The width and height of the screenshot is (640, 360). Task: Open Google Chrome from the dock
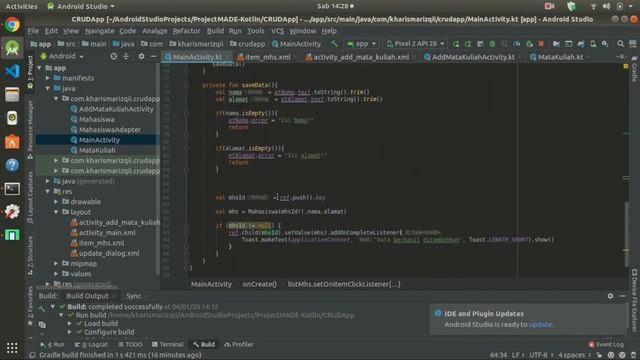pyautogui.click(x=12, y=24)
